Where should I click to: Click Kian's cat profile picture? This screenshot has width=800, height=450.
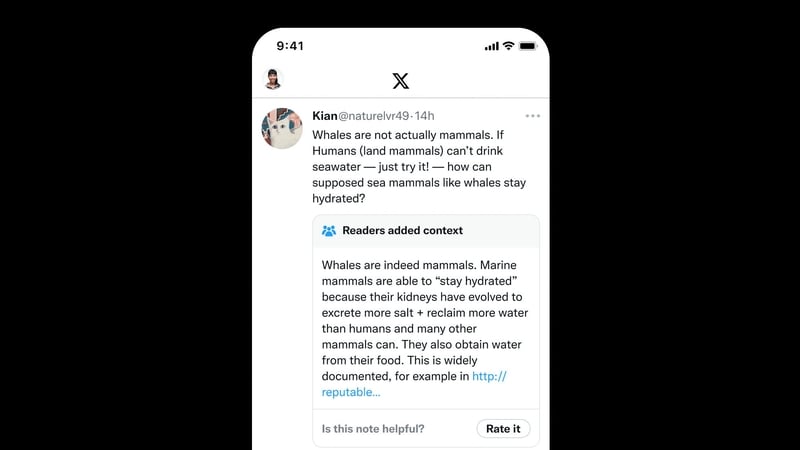[x=282, y=128]
